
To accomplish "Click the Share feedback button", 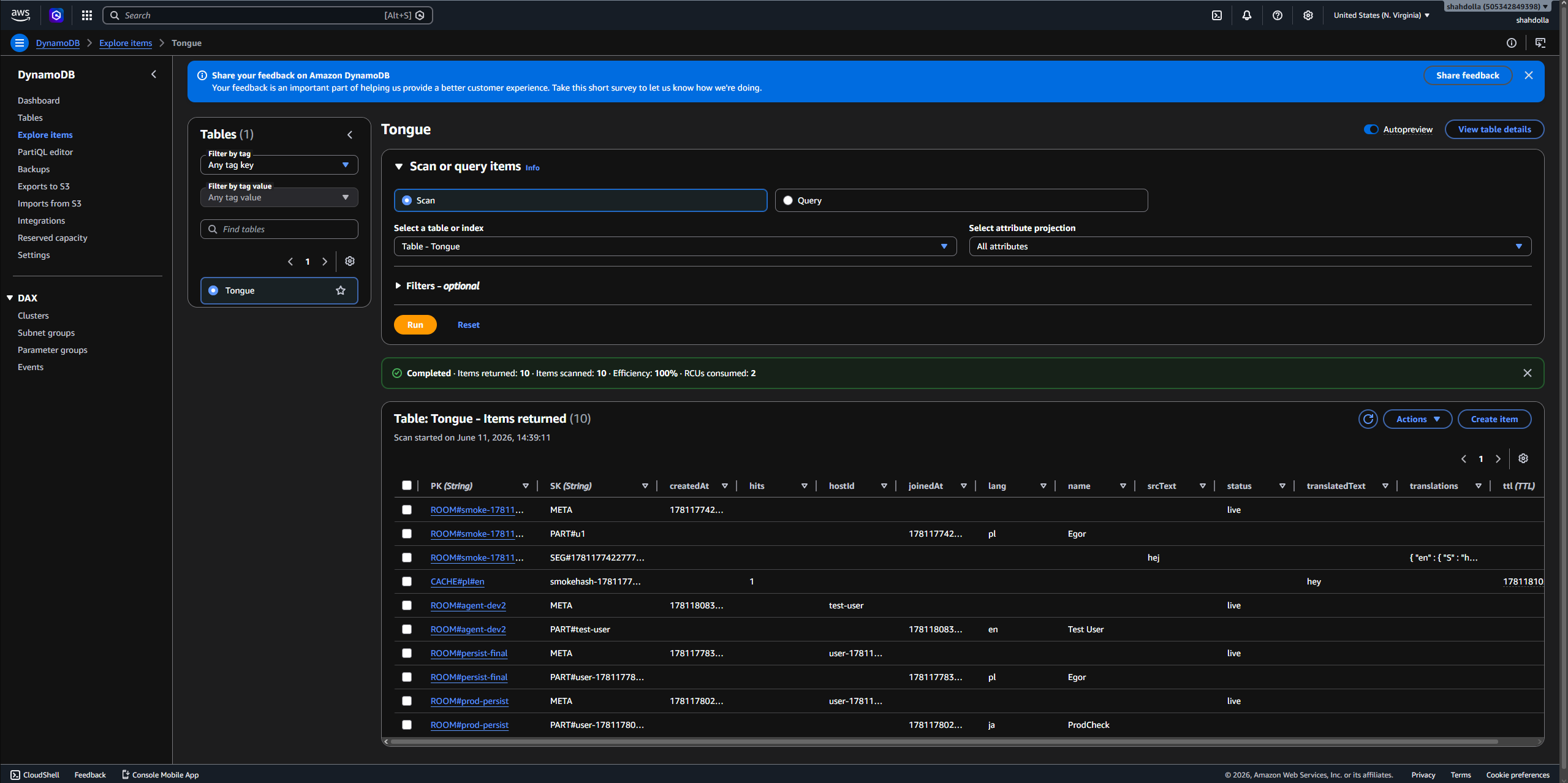I will [1468, 75].
